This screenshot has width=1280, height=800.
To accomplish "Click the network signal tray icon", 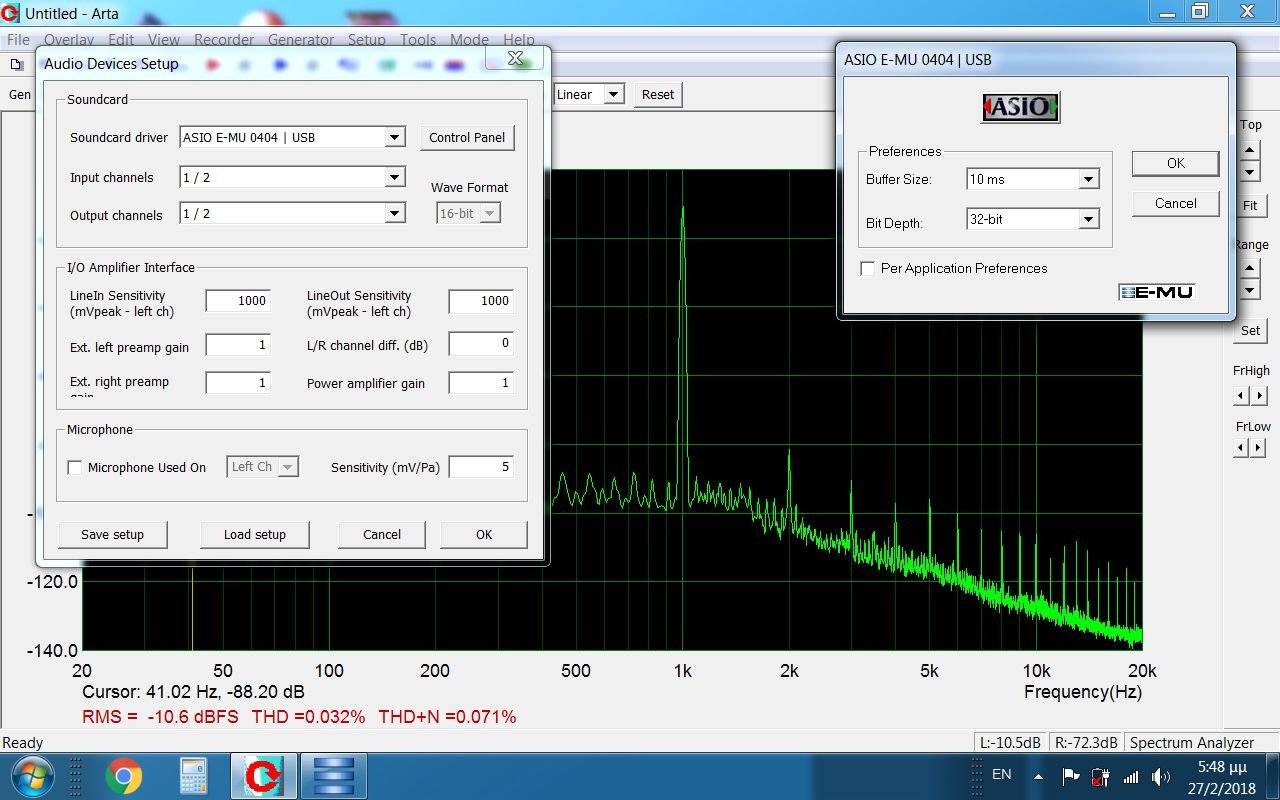I will tap(1131, 776).
